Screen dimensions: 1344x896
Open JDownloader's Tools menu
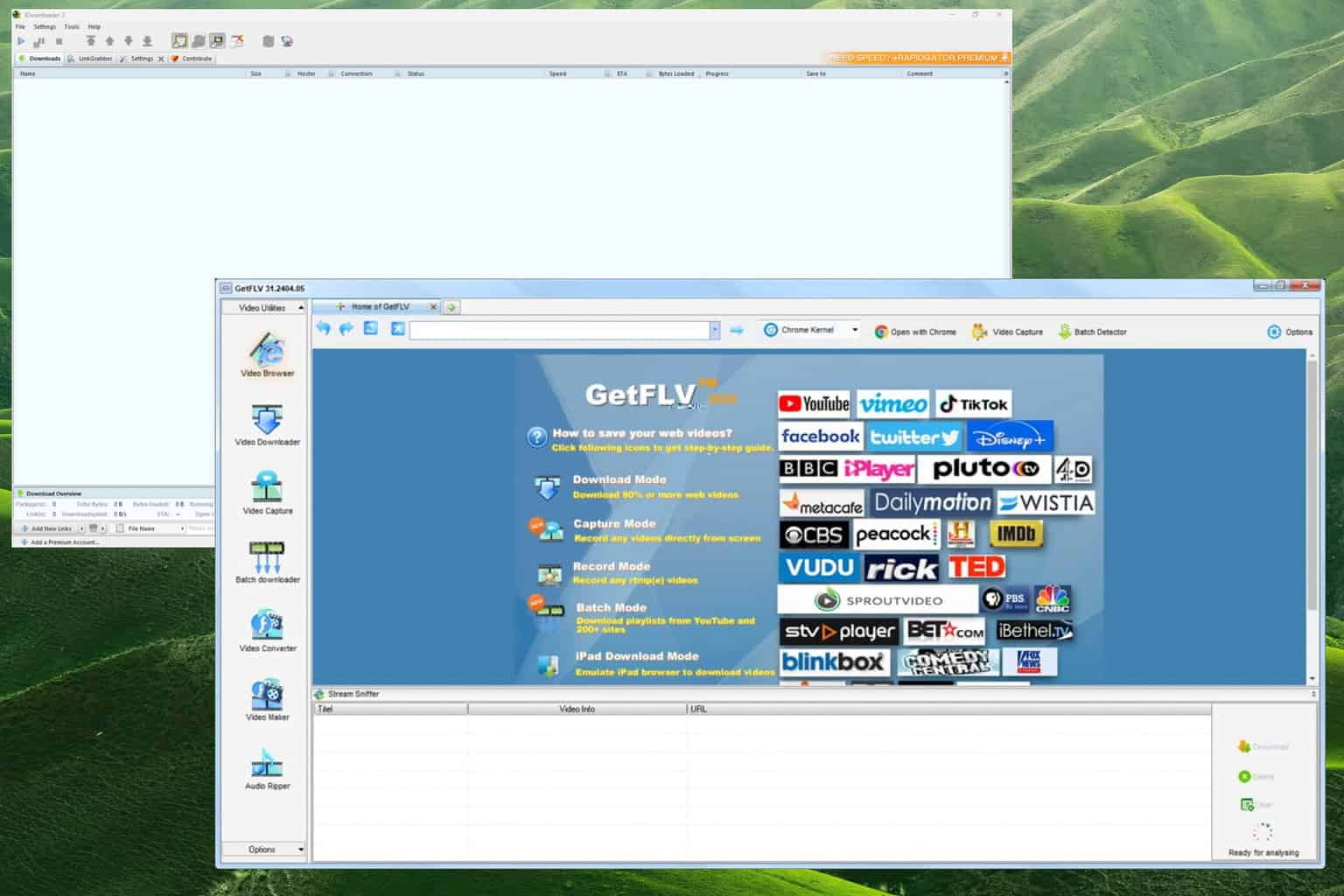coord(71,26)
